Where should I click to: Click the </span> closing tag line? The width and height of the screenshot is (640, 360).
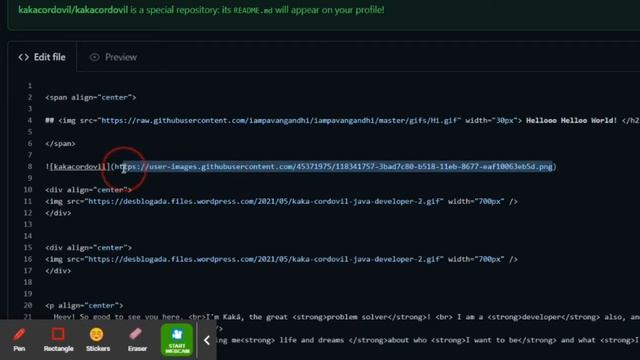(60, 143)
